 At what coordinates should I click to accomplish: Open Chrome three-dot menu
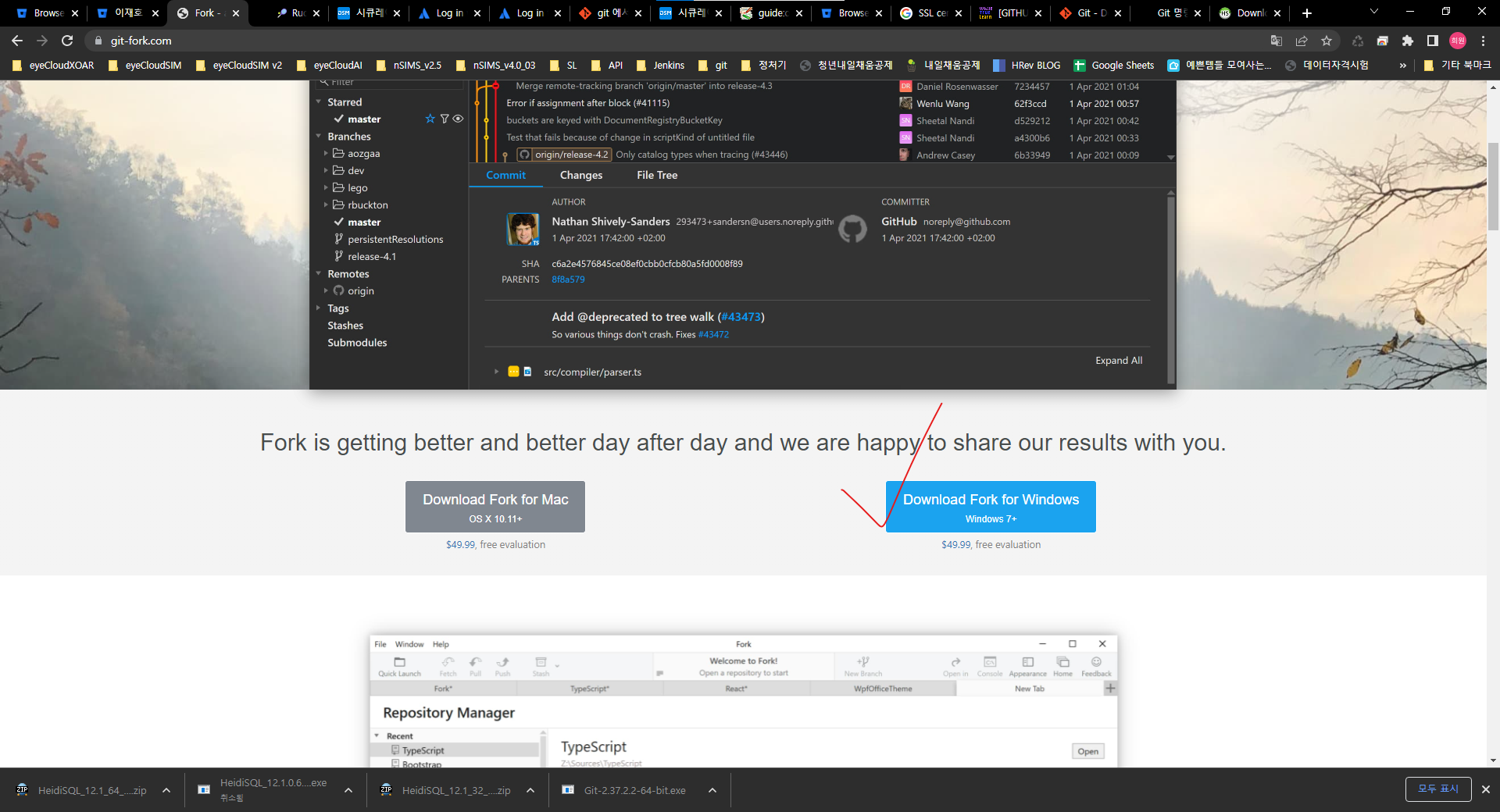1483,41
